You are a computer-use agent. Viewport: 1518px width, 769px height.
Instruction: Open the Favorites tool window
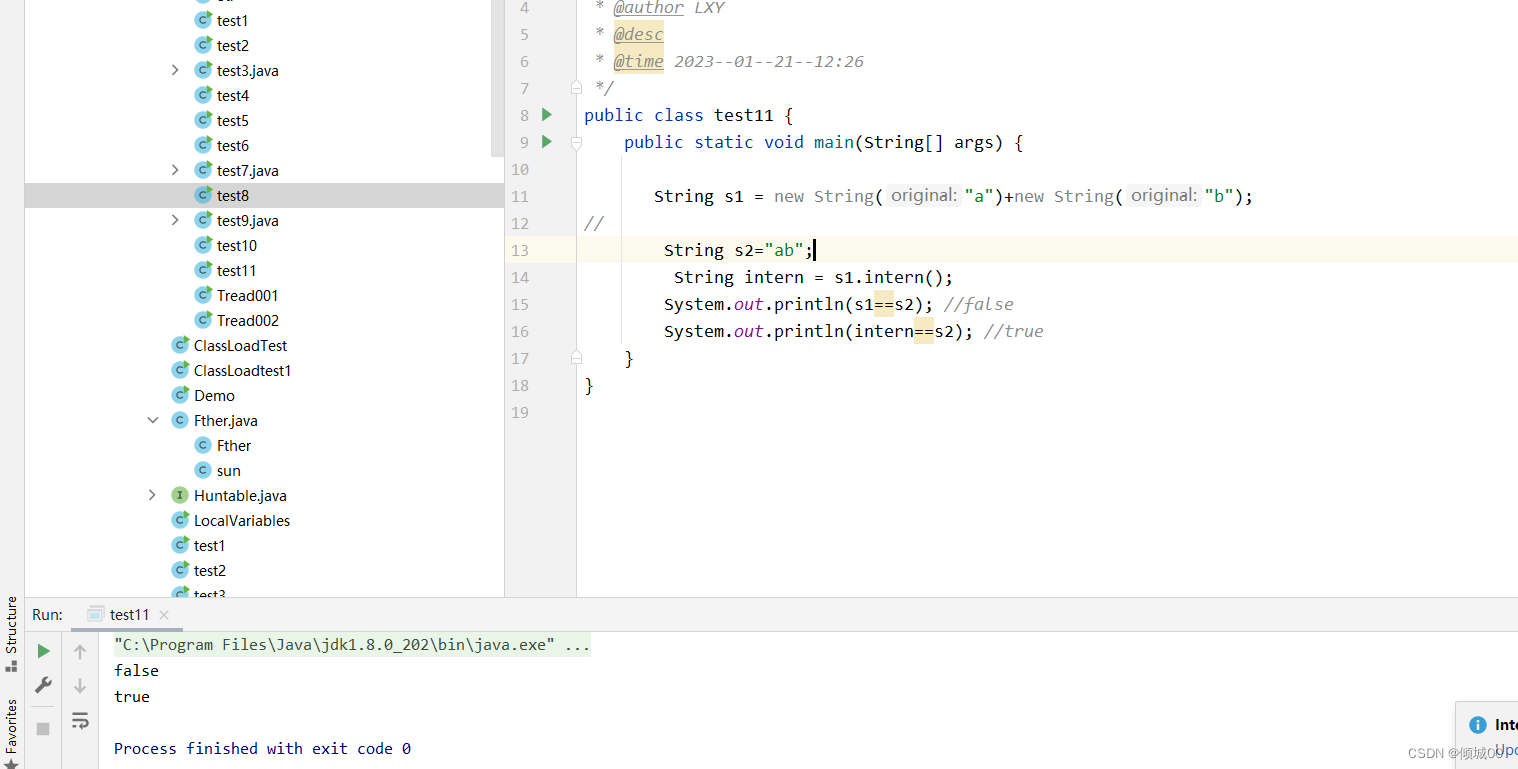click(x=12, y=732)
